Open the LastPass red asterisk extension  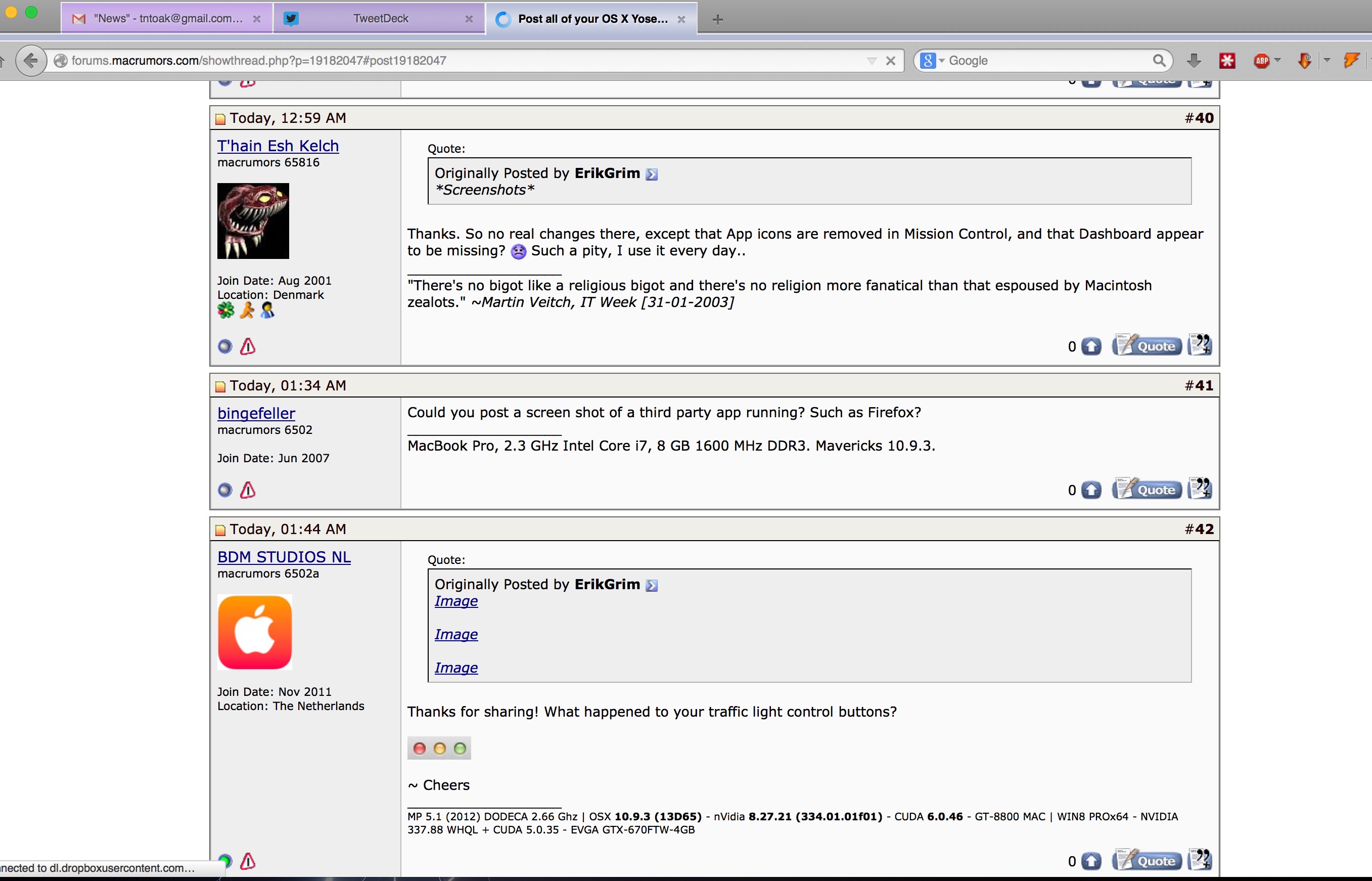(1227, 61)
